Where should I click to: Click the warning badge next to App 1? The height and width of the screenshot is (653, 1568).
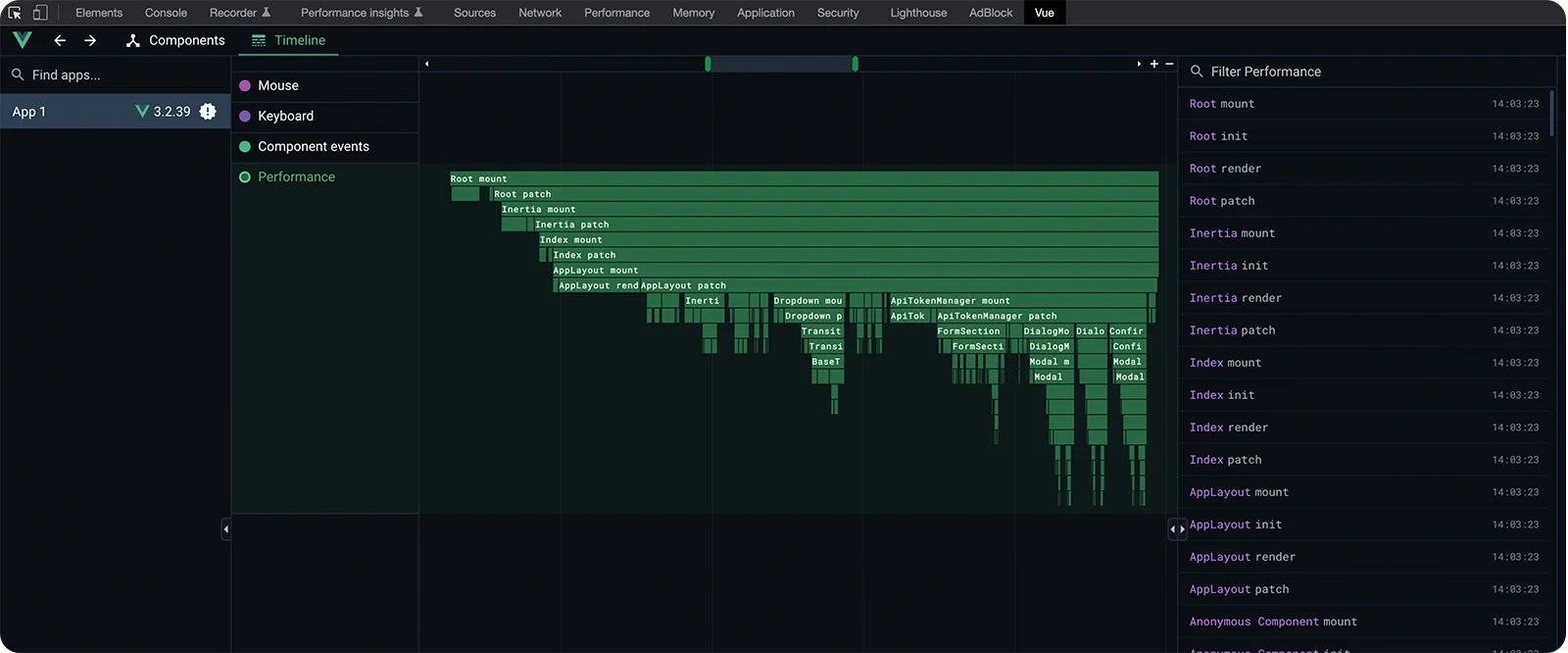tap(208, 112)
